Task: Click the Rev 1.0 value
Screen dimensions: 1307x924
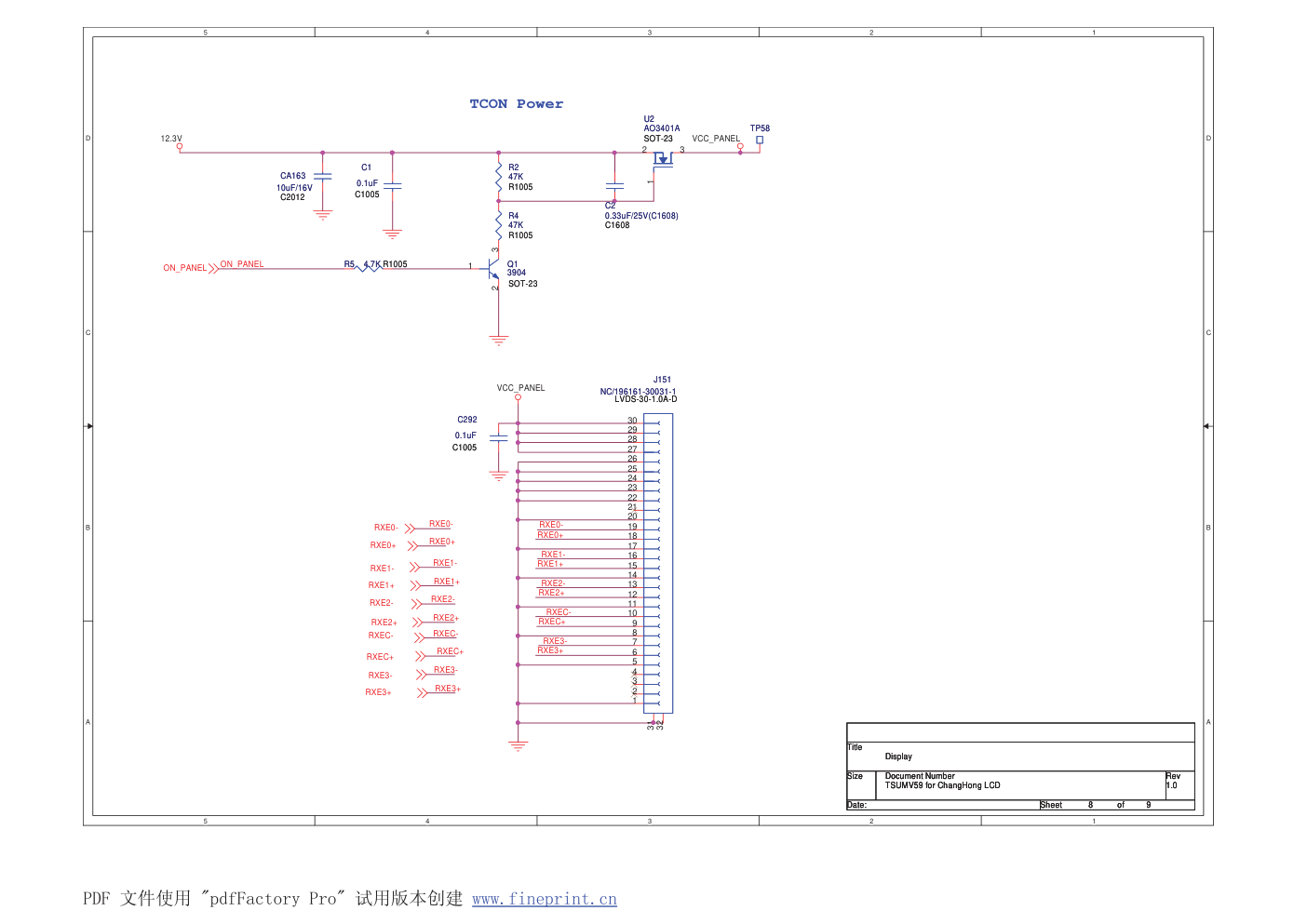Action: pos(1171,785)
